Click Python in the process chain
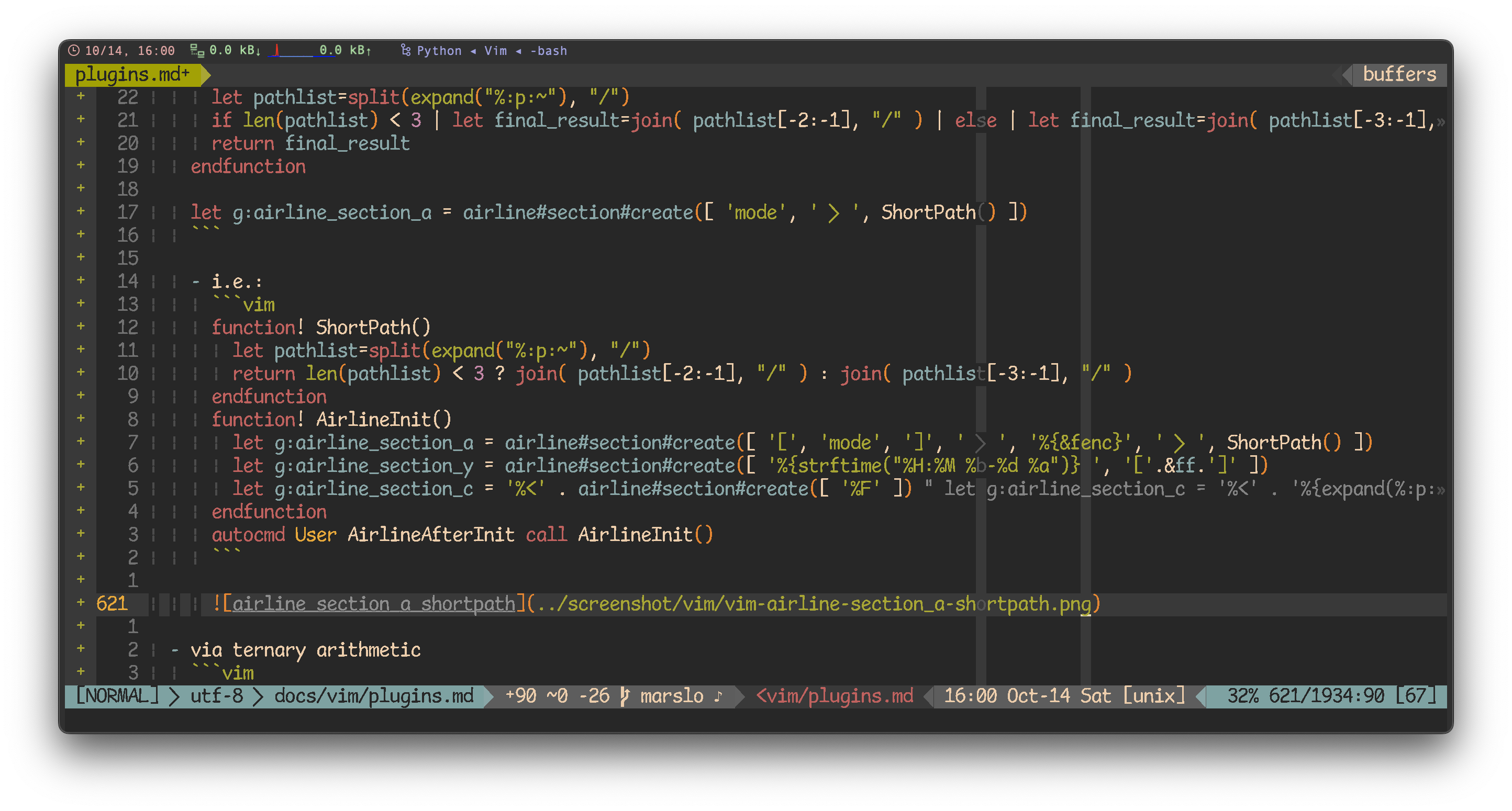Viewport: 1512px width, 811px height. pos(439,51)
